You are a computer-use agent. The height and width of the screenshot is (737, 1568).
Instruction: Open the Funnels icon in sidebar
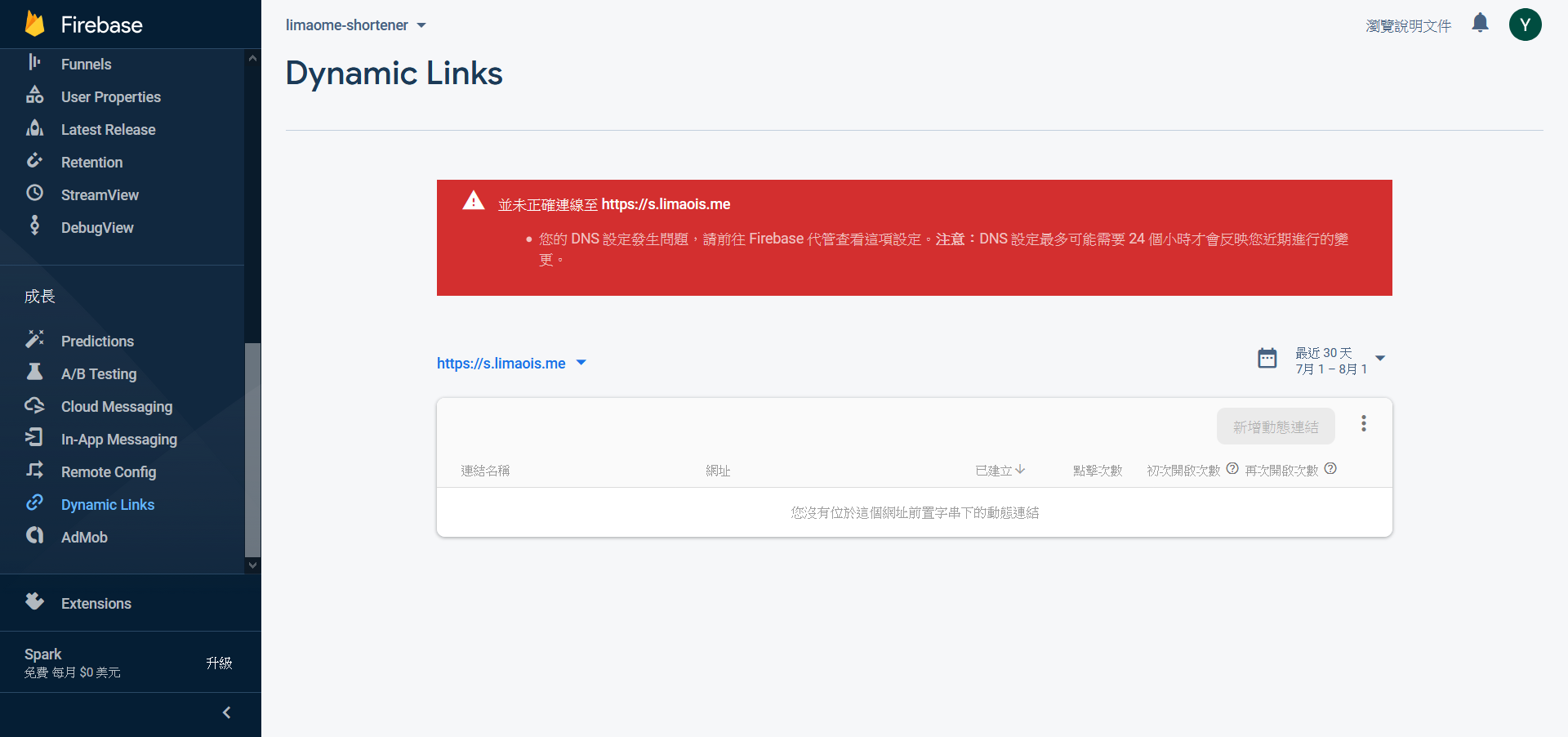[34, 62]
